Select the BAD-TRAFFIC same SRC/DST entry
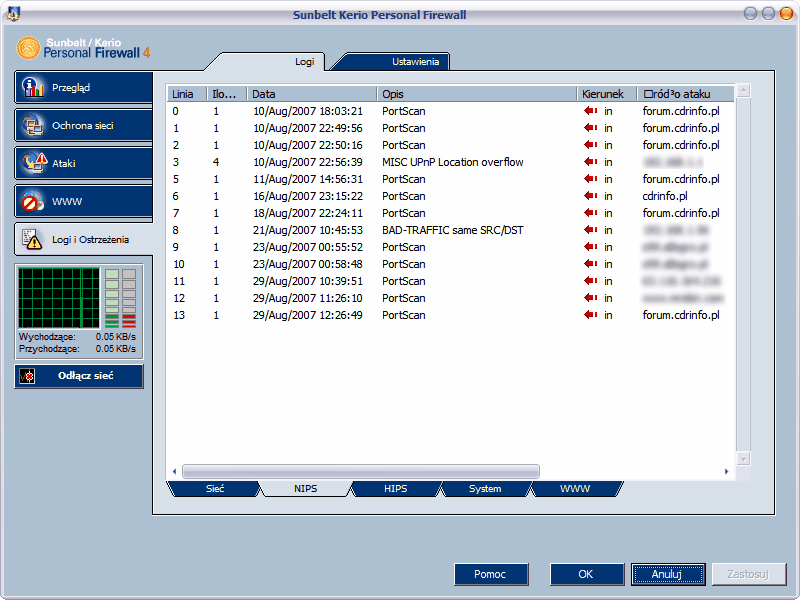The image size is (800, 600). [451, 230]
